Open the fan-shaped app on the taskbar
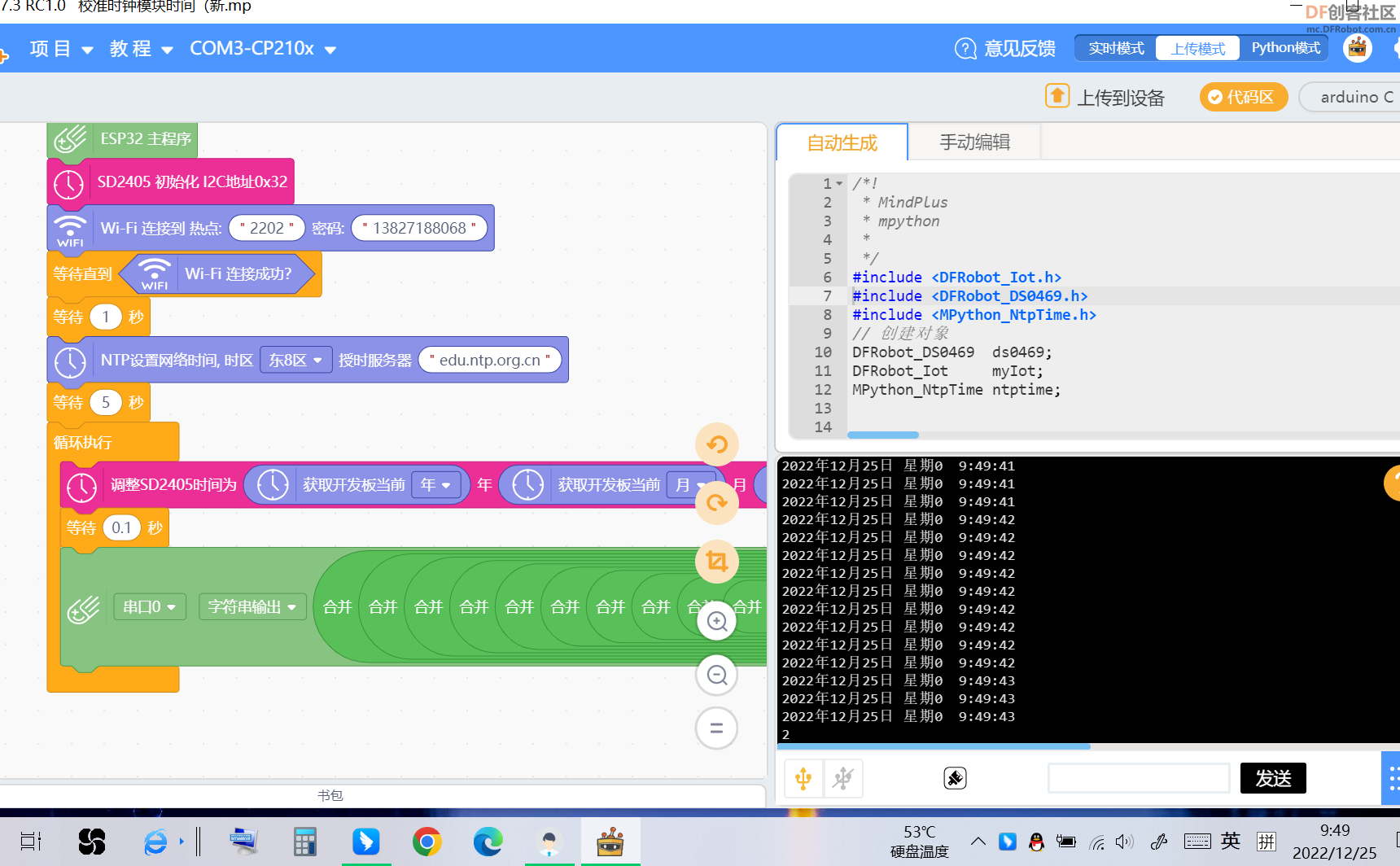Screen dimensions: 1400x866 pyautogui.click(x=91, y=842)
